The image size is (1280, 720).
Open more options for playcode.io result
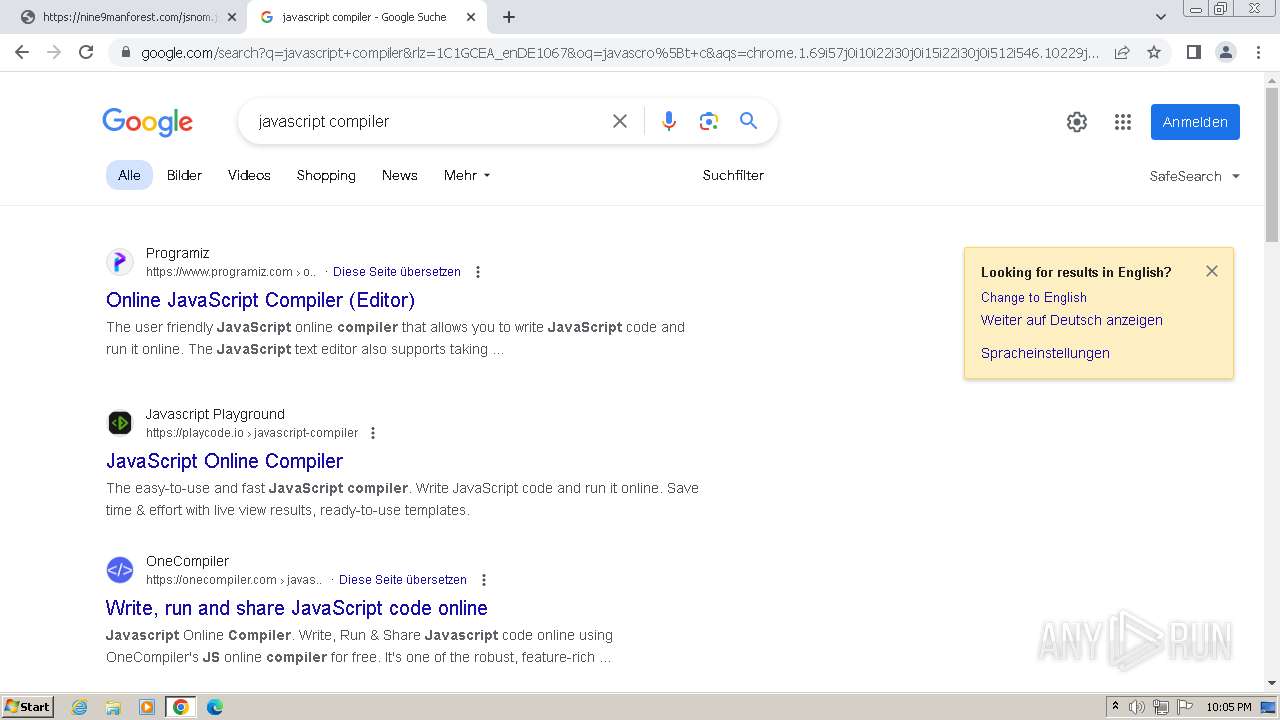[x=373, y=433]
